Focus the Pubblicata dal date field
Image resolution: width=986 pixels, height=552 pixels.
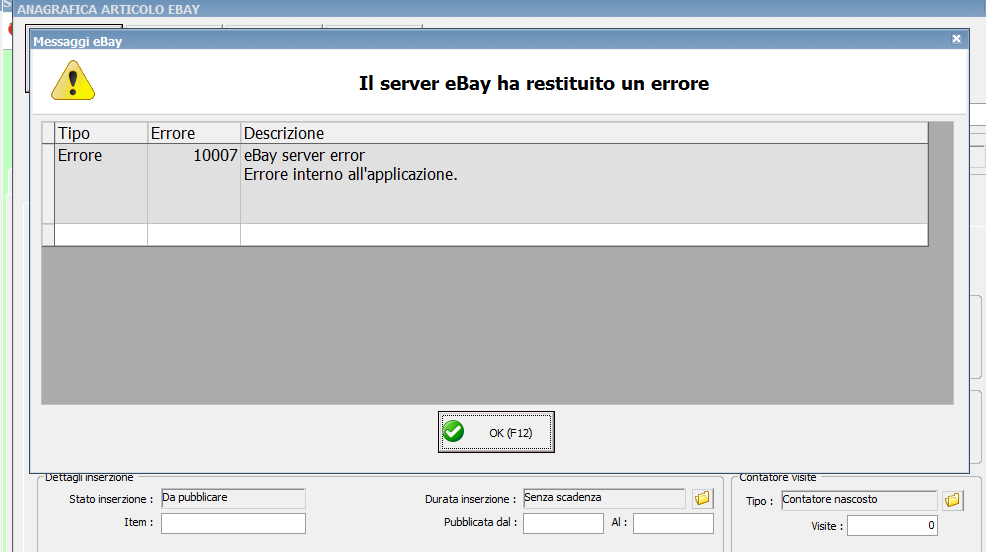point(563,523)
